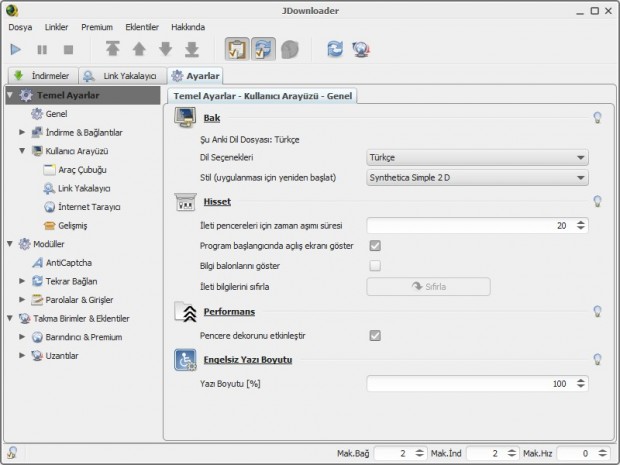Click the Sıfırla button
Image resolution: width=620 pixels, height=465 pixels.
pyautogui.click(x=429, y=286)
